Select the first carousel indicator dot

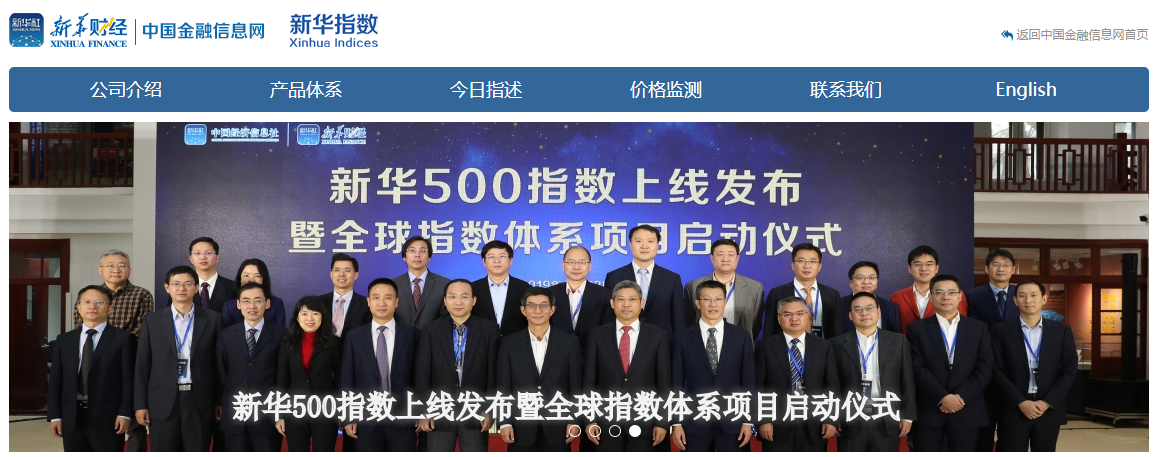575,431
